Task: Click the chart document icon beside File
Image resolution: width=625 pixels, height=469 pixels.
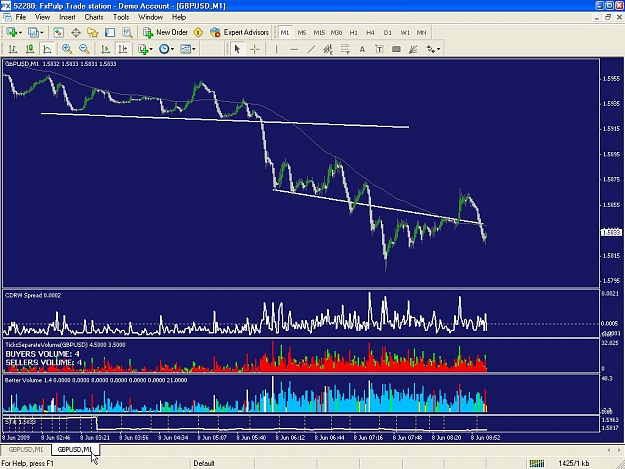Action: [x=7, y=17]
